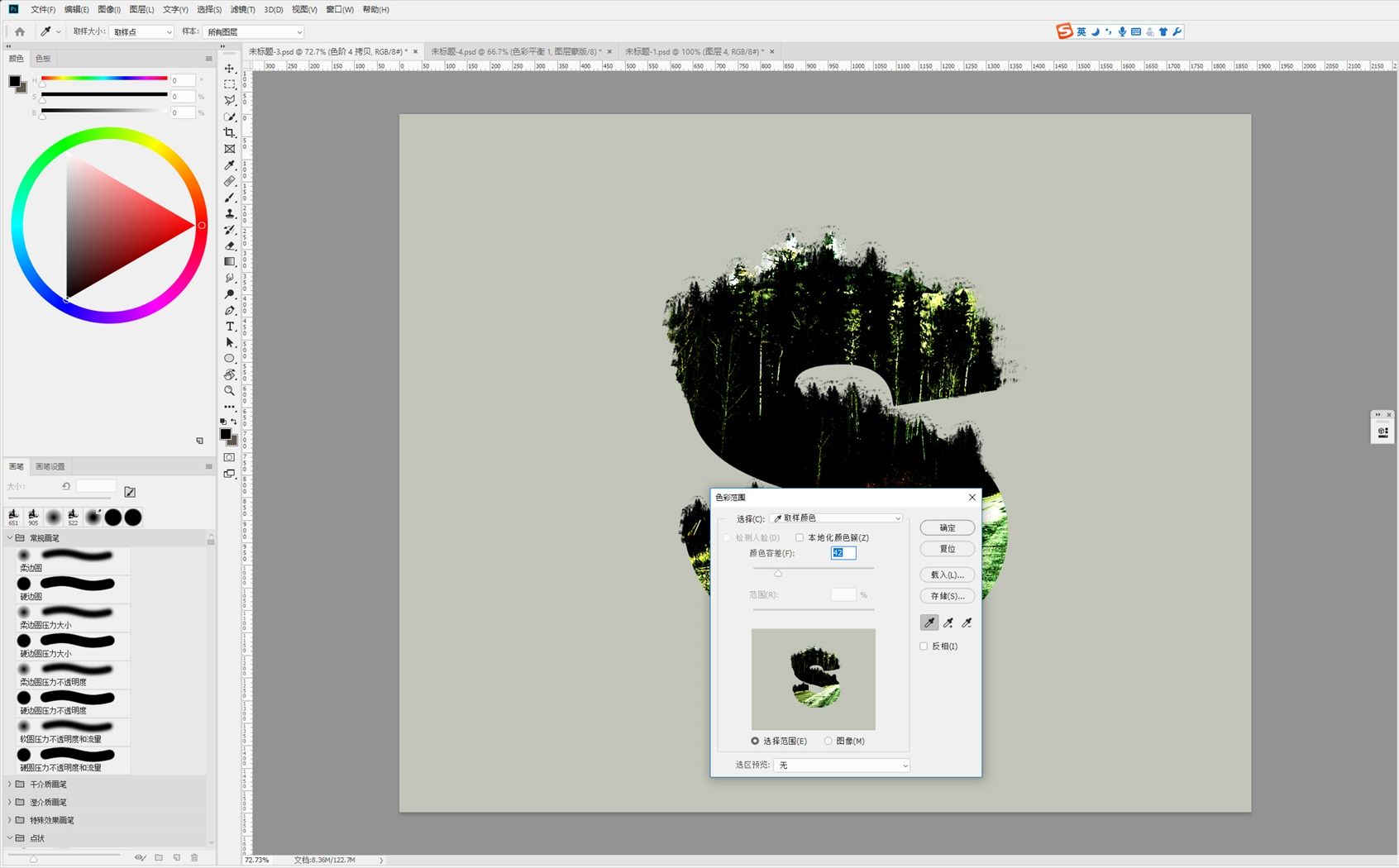Screen dimensions: 1399x868
Task: Expand the 湿介质画笔 brush group
Action: [10, 803]
